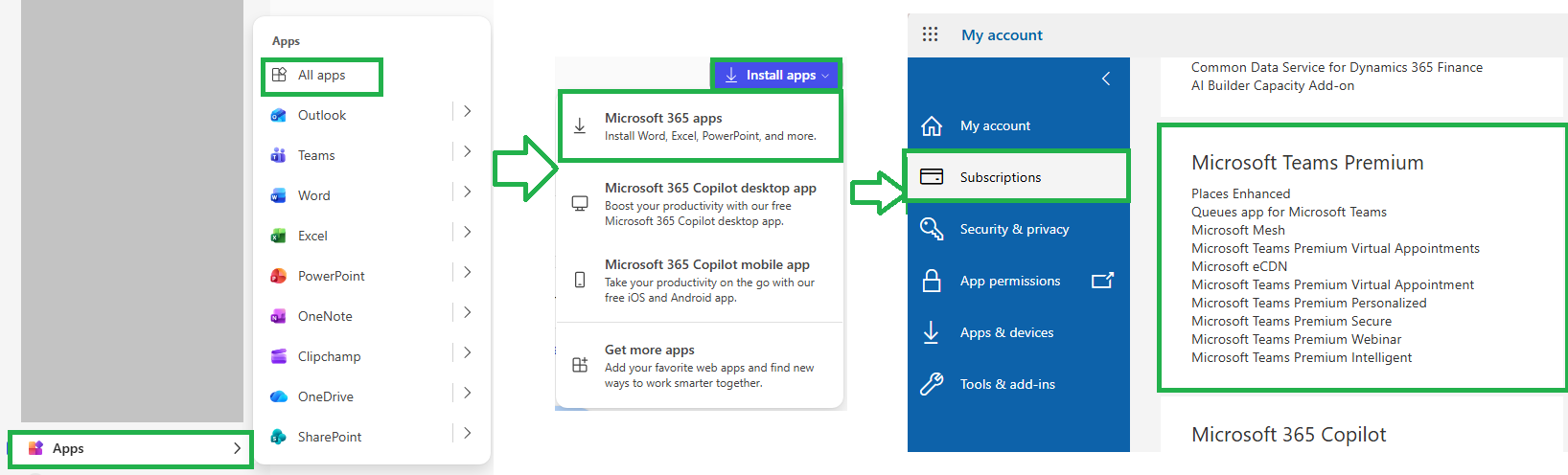This screenshot has height=475, width=1568.
Task: Open App permissions section
Action: 1018,281
